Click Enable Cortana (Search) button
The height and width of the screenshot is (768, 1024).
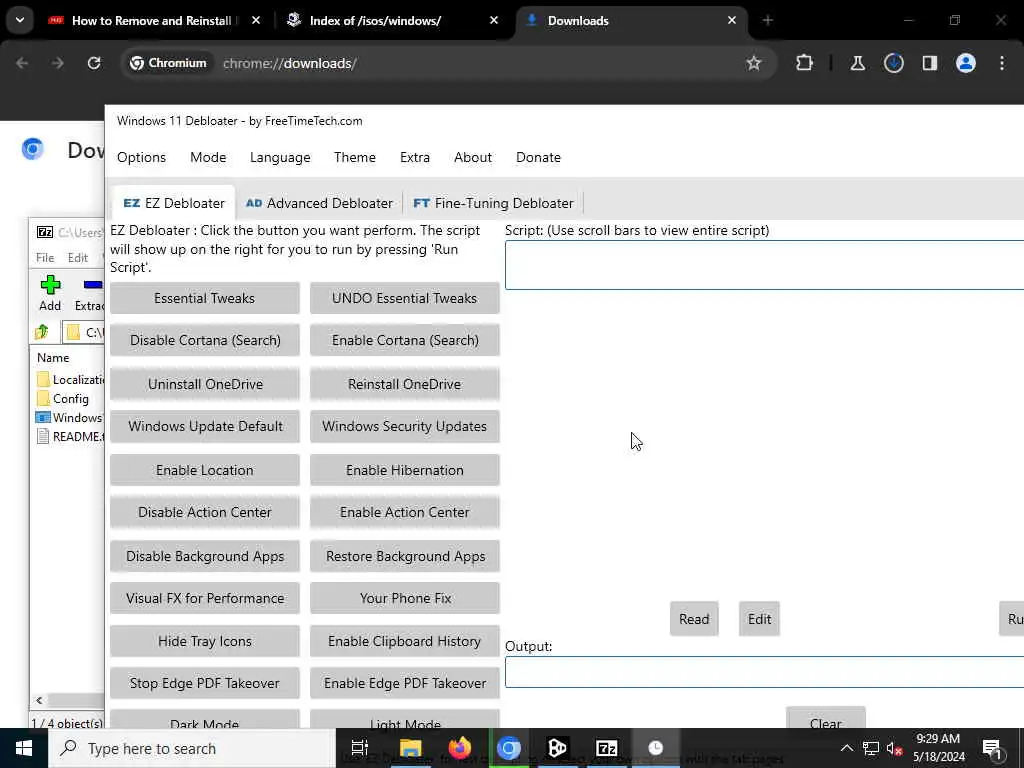405,340
